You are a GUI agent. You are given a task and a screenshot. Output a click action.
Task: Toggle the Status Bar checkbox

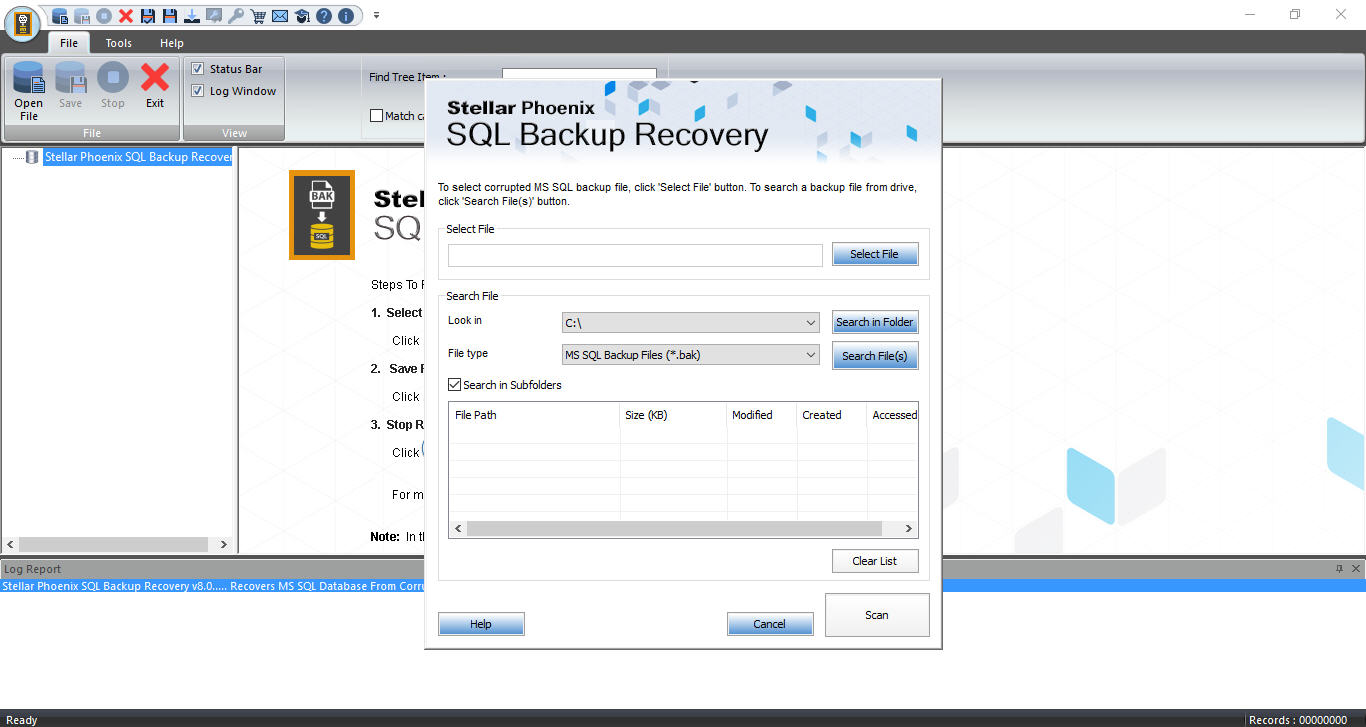coord(198,69)
